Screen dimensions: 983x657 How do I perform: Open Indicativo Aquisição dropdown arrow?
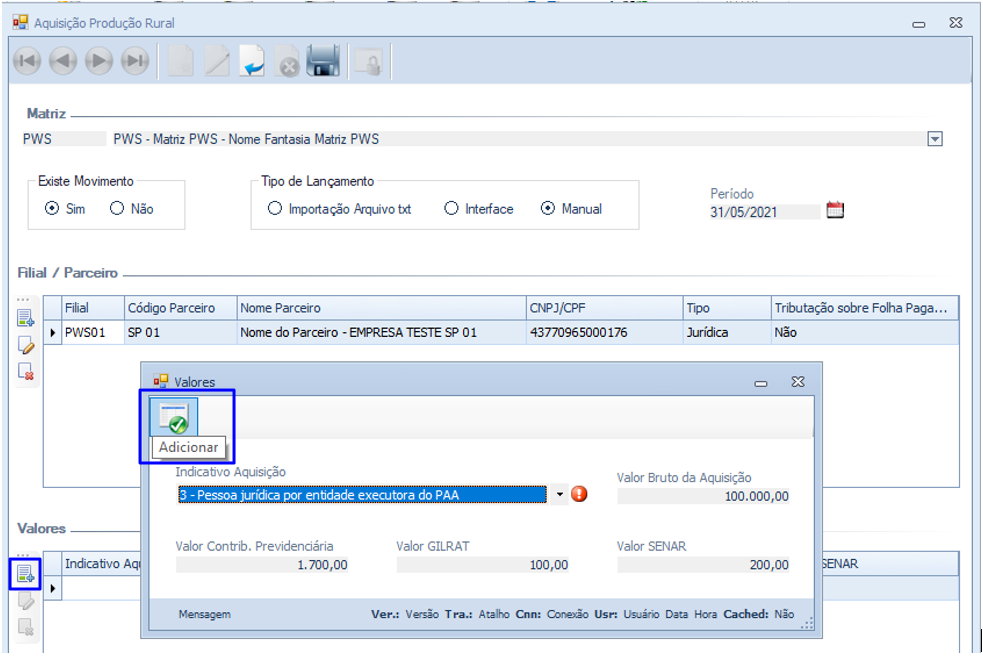coord(559,495)
